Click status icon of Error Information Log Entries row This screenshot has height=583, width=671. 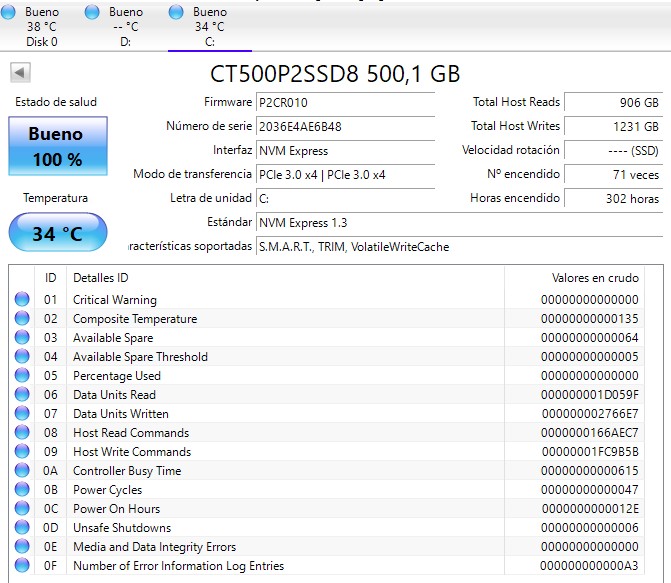(22, 565)
